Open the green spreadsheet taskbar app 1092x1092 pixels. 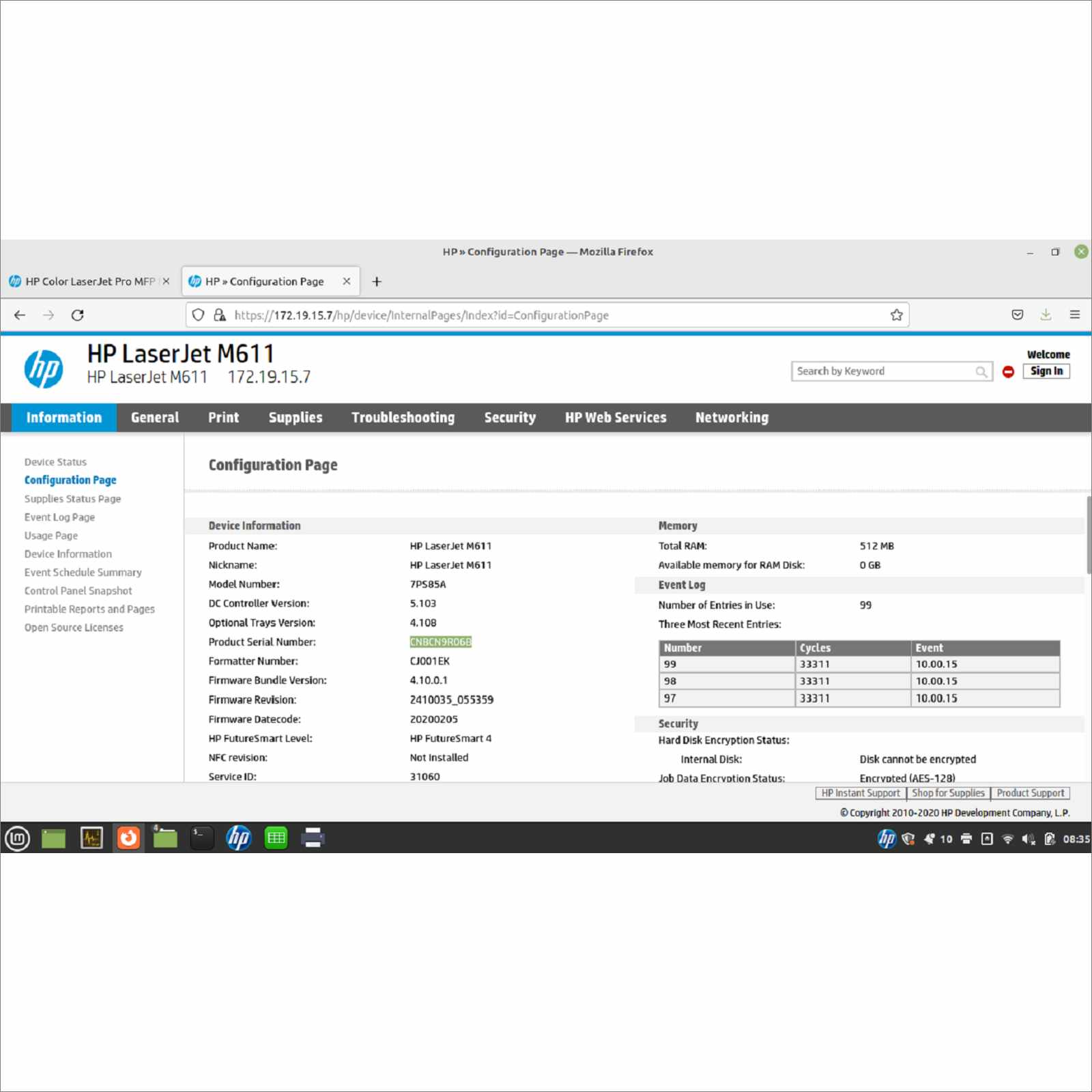(x=276, y=838)
